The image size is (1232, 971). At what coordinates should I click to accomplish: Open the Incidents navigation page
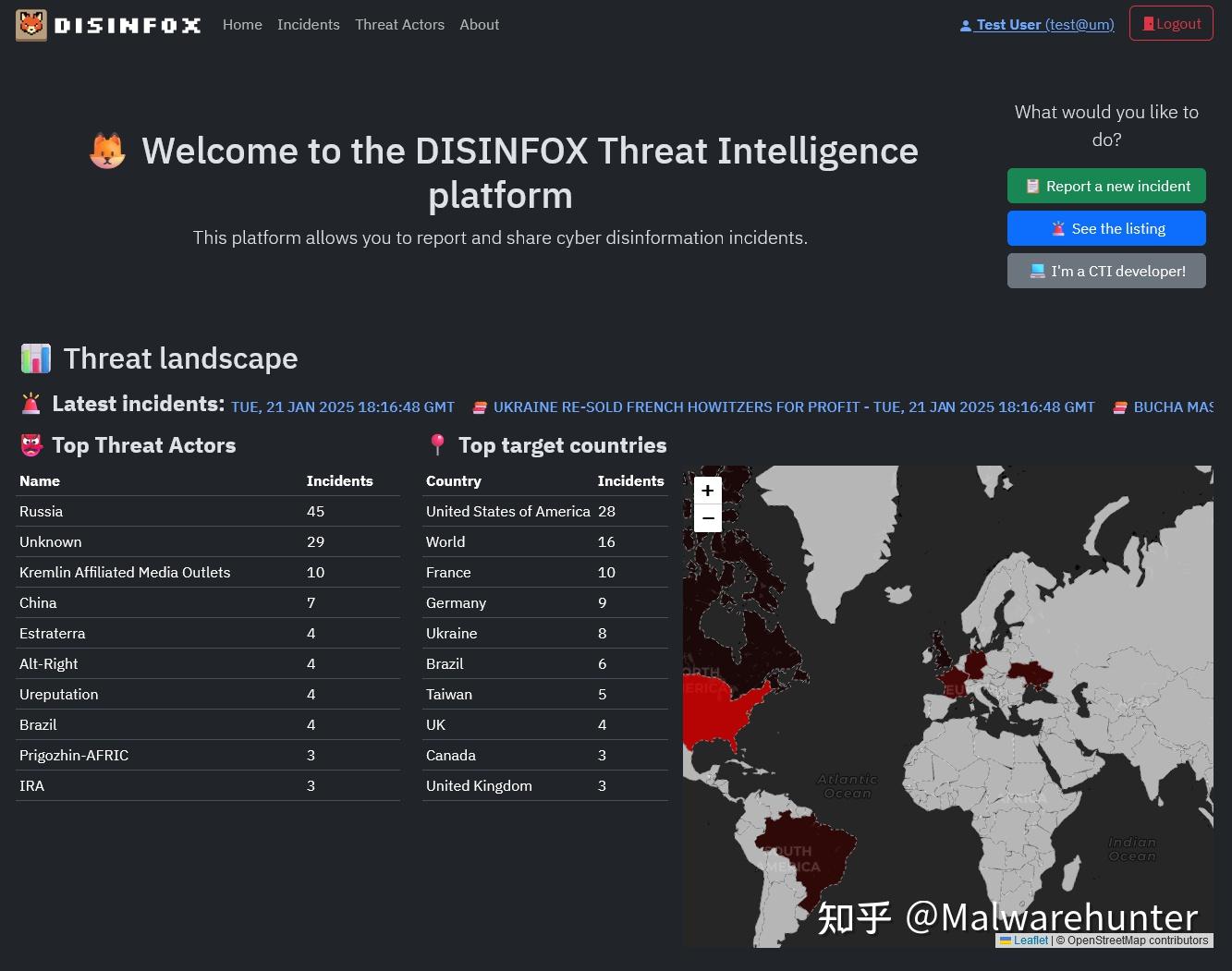coord(308,25)
